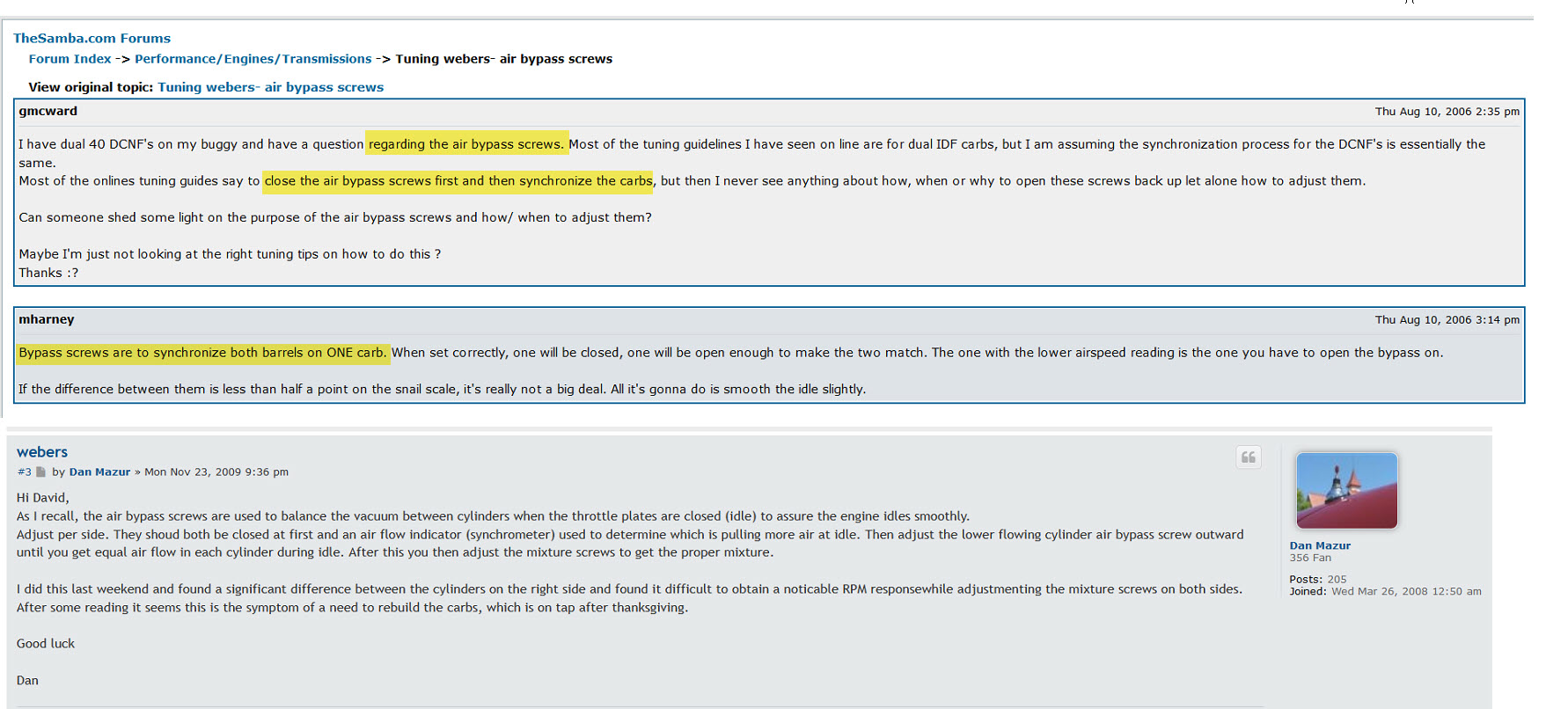Click the small post icon beside #3
The height and width of the screenshot is (709, 1568).
[40, 472]
